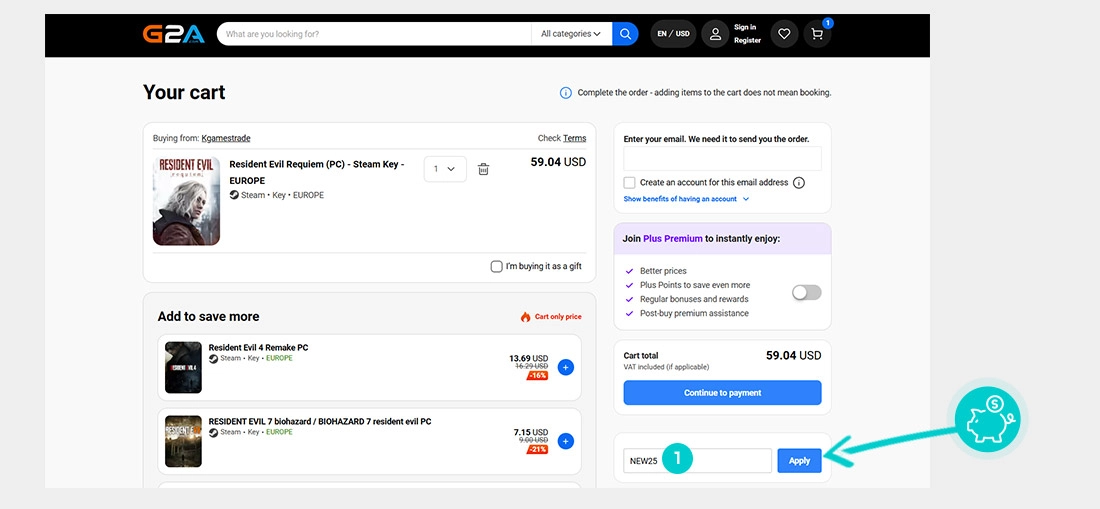This screenshot has width=1100, height=509.
Task: Click the Register link
Action: click(747, 41)
